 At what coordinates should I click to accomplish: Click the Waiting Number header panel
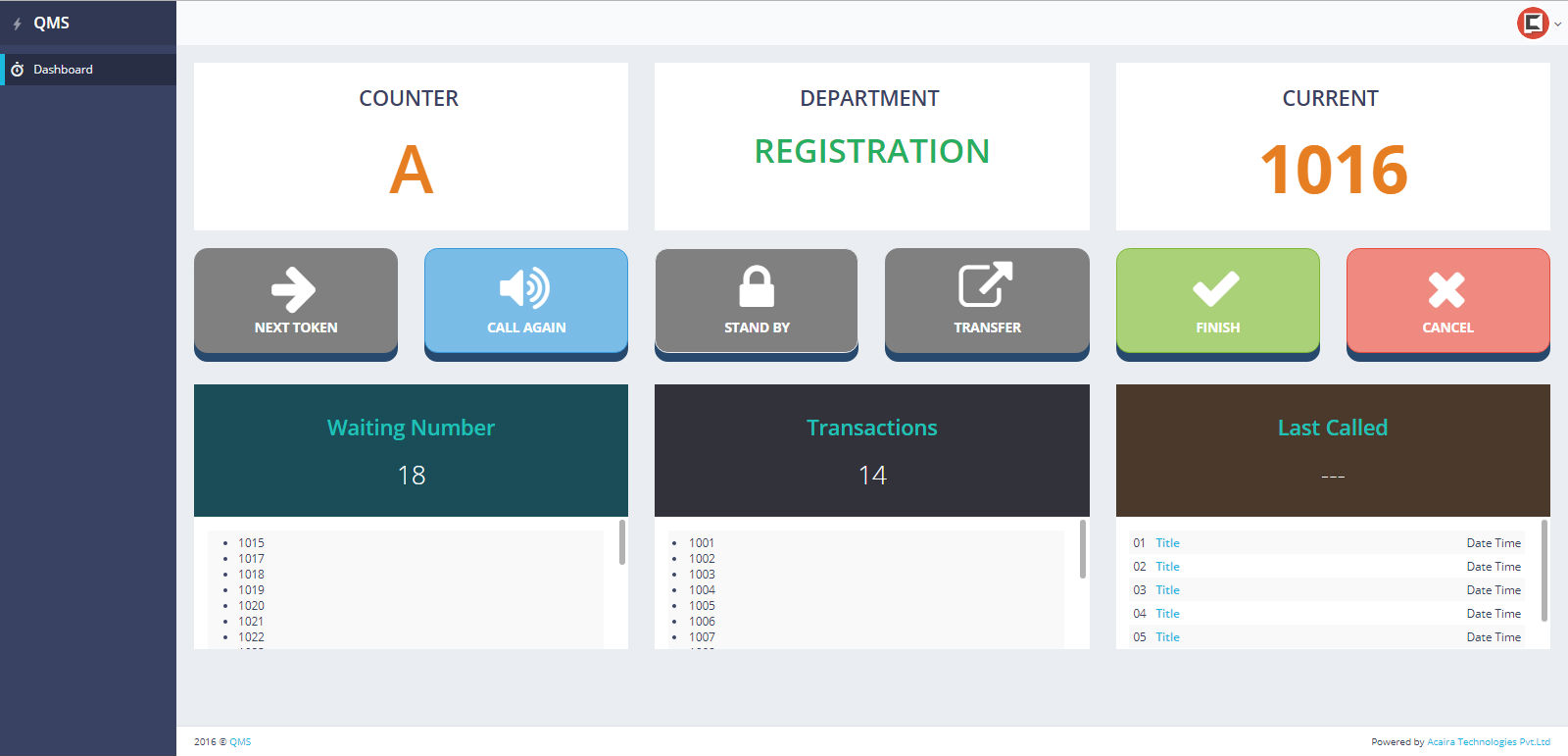(411, 450)
